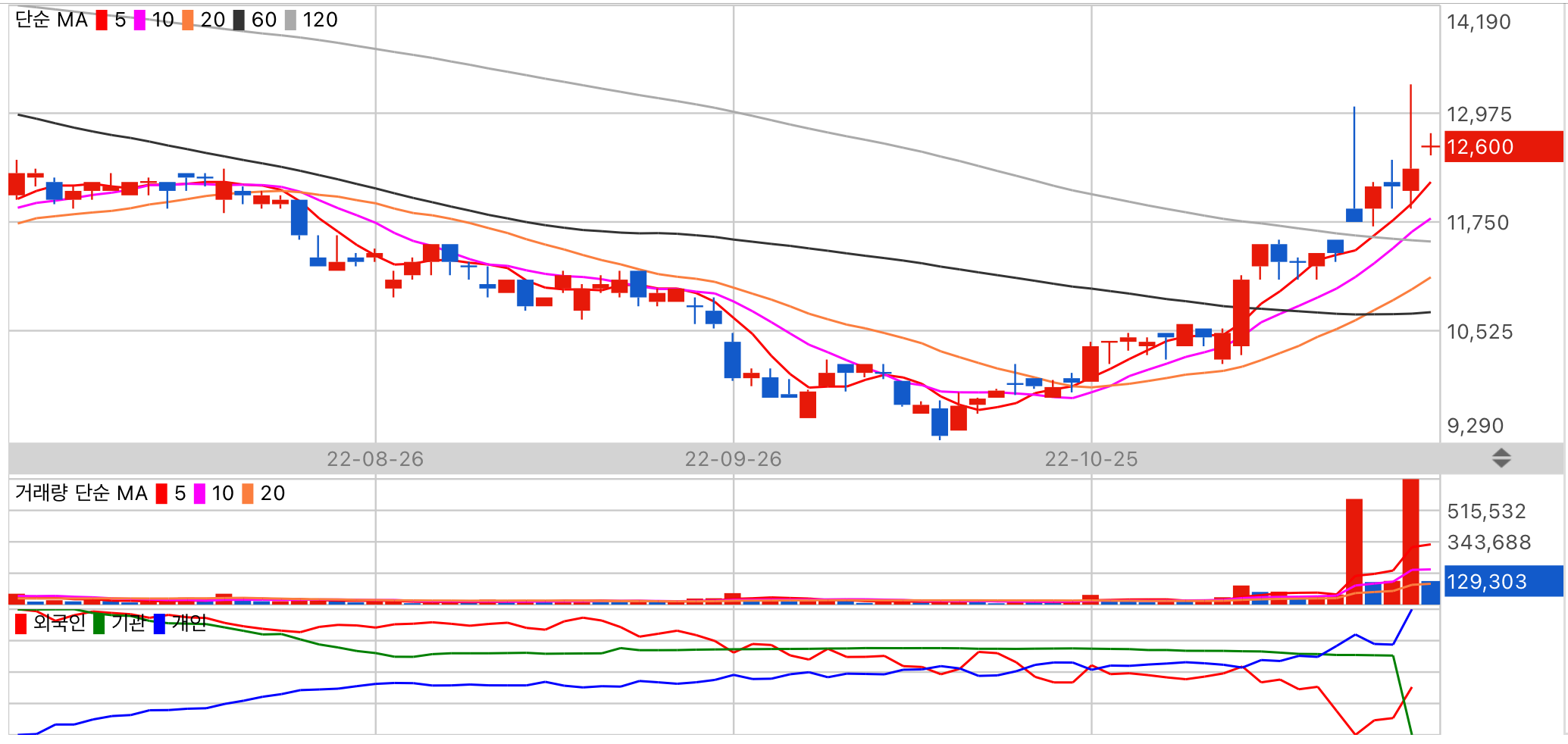
Task: Click the orange volume MA 20 swatch
Action: click(x=248, y=493)
